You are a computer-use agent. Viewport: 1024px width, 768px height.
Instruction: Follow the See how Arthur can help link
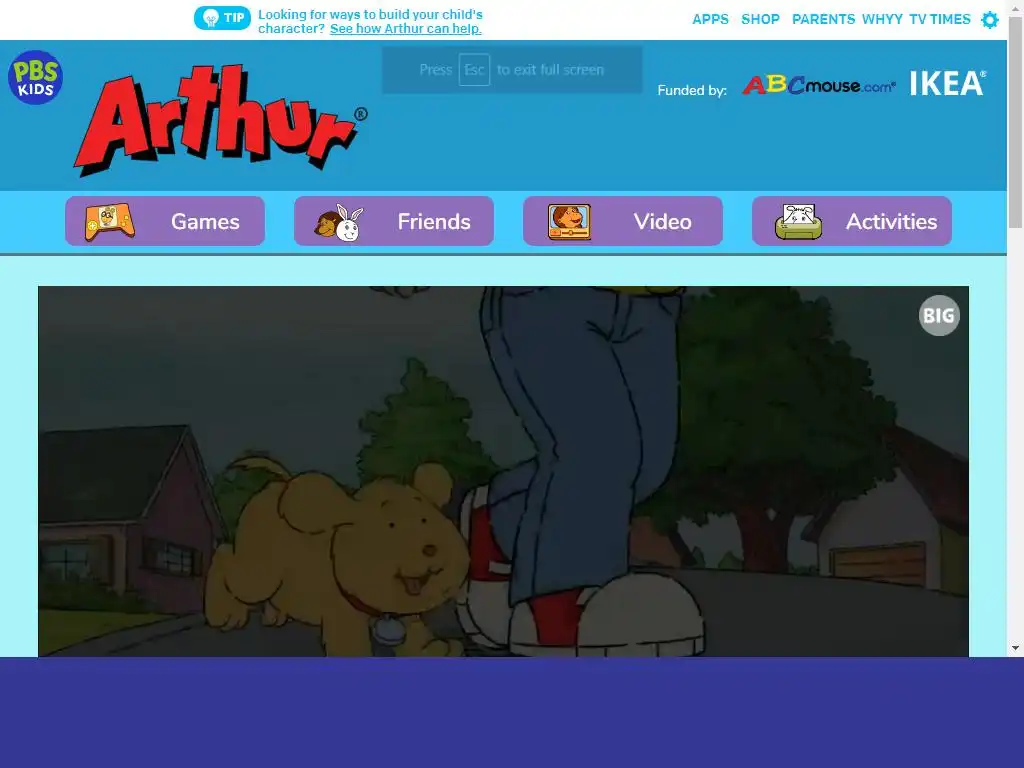[x=406, y=29]
